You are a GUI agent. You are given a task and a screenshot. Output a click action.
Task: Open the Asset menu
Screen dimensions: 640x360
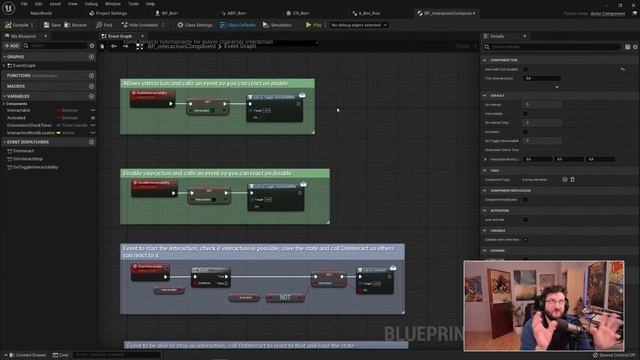tap(55, 4)
